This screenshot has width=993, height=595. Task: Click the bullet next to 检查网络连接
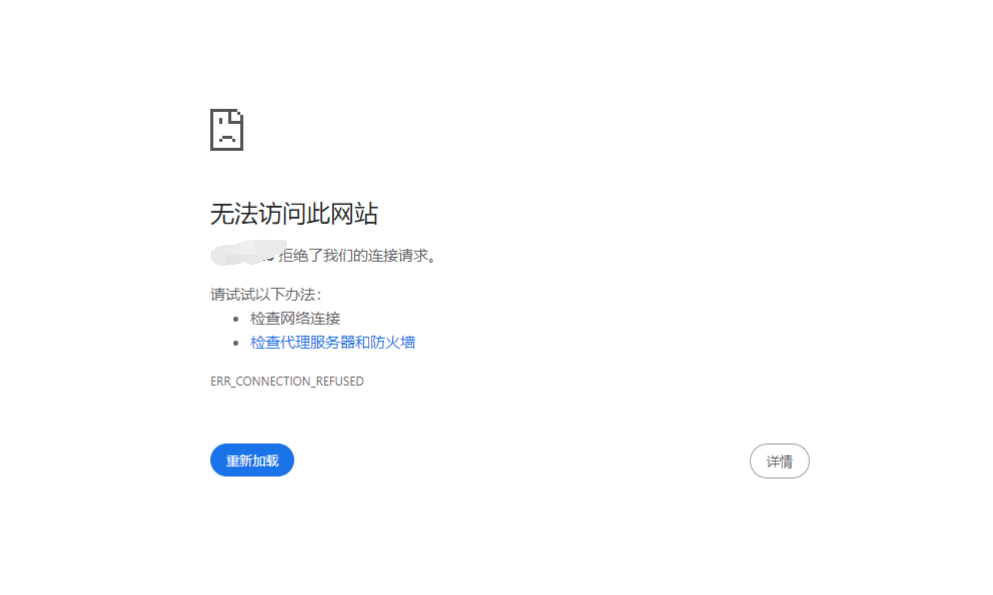coord(236,318)
